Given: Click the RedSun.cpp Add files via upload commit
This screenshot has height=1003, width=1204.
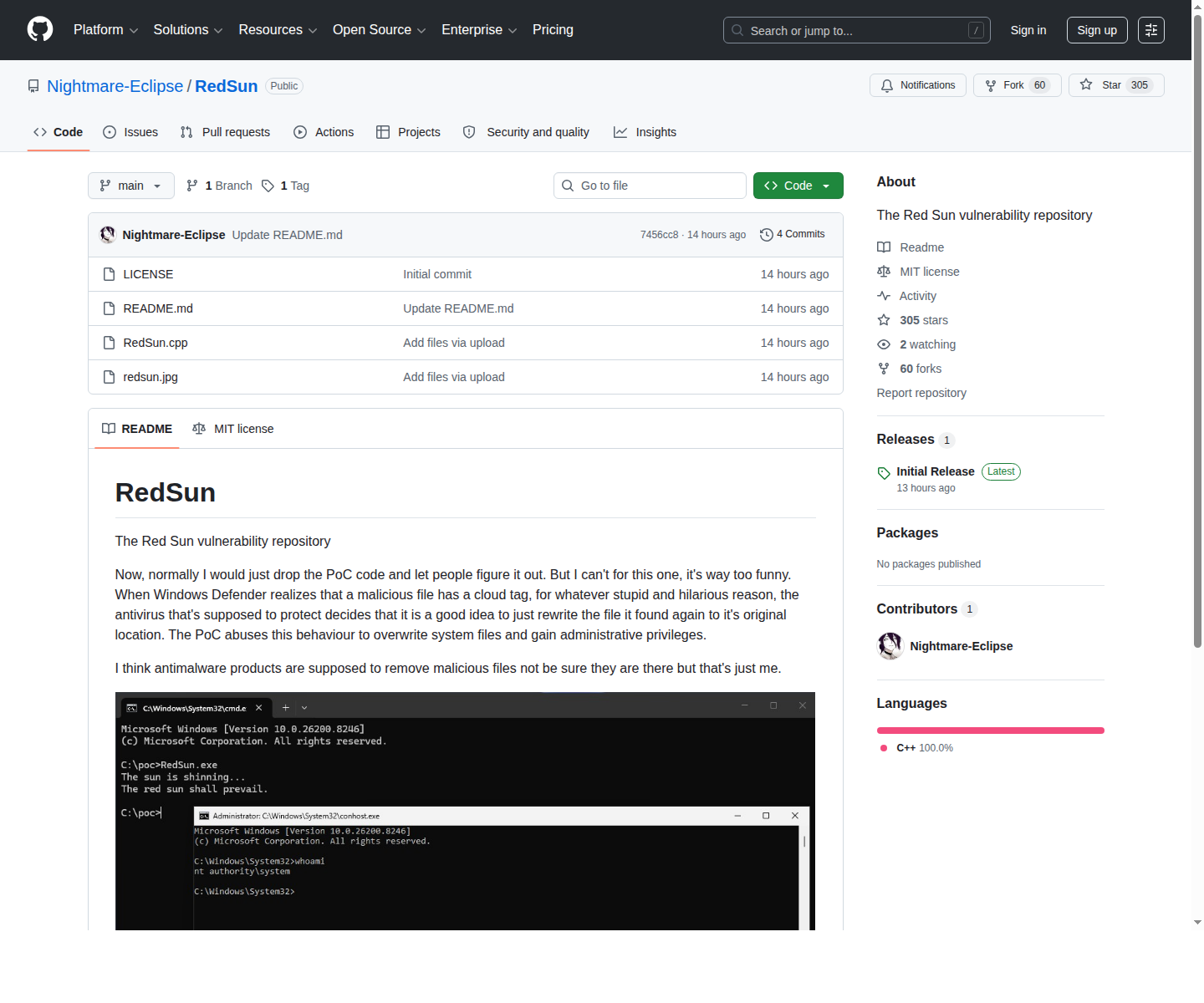Looking at the screenshot, I should 454,343.
